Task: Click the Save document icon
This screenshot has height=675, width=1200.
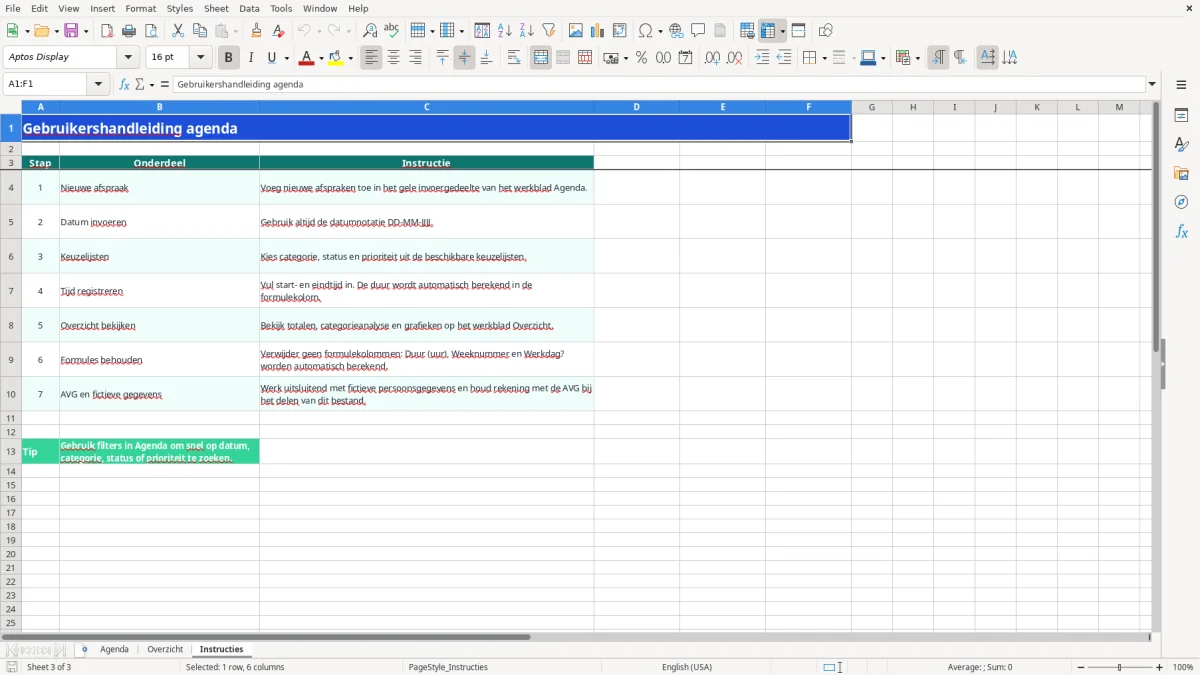Action: click(x=71, y=31)
